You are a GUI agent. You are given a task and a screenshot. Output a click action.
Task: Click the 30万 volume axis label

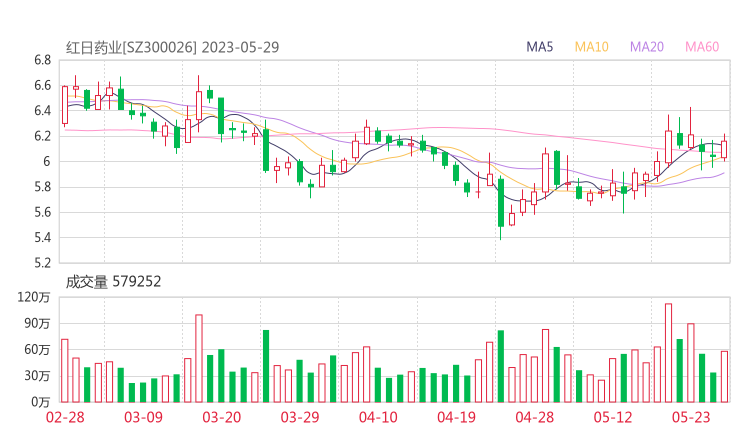coord(37,376)
